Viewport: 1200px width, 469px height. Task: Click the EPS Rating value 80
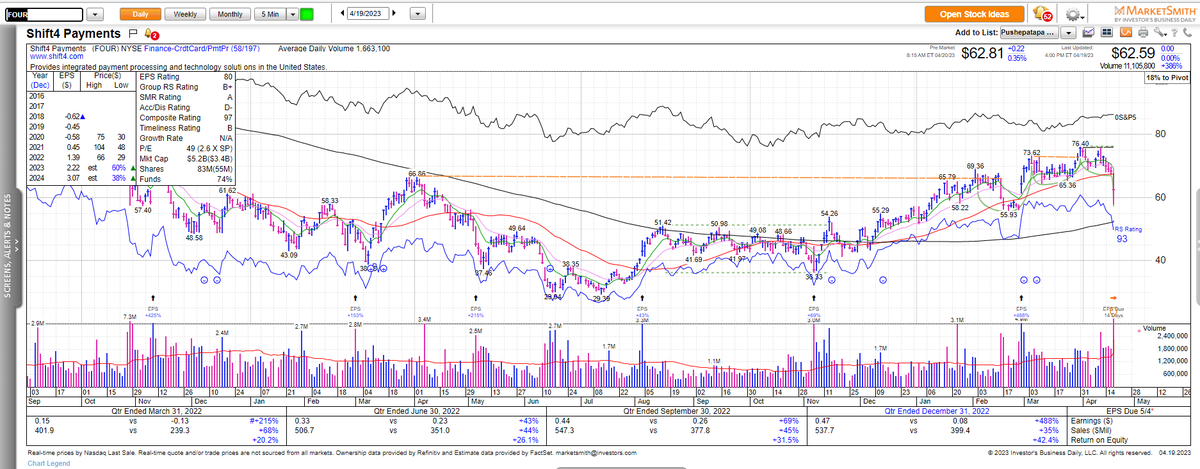228,77
